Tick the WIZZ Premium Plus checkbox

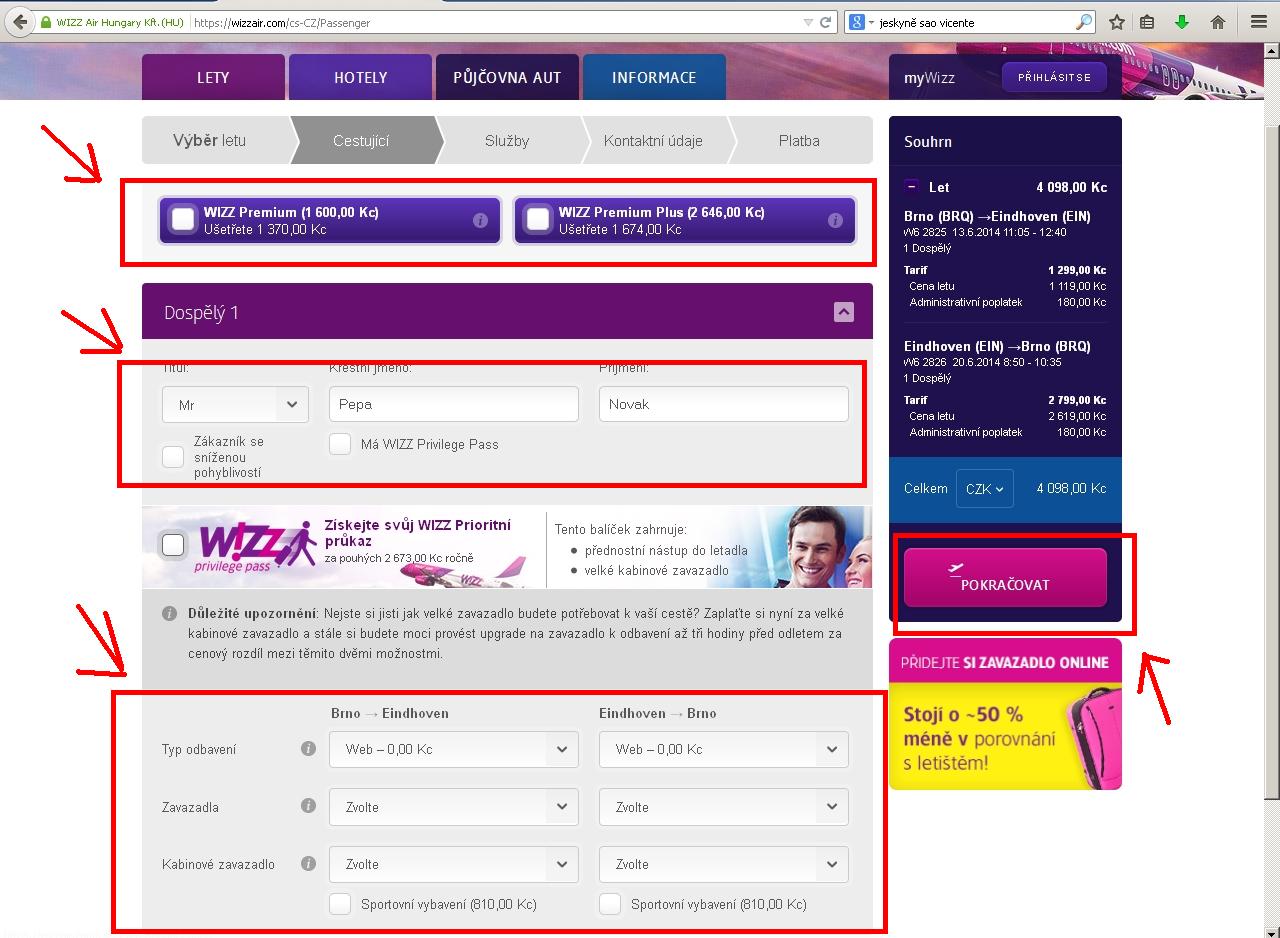pos(538,220)
